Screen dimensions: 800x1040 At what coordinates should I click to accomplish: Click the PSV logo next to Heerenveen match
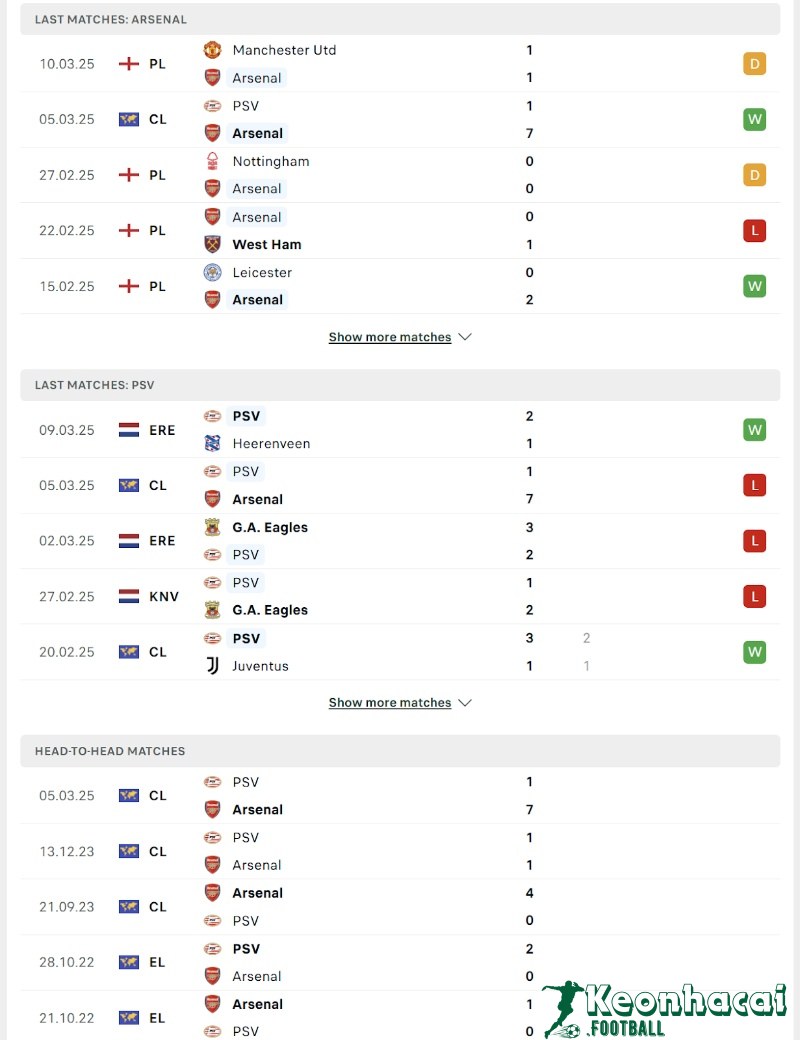[211, 415]
